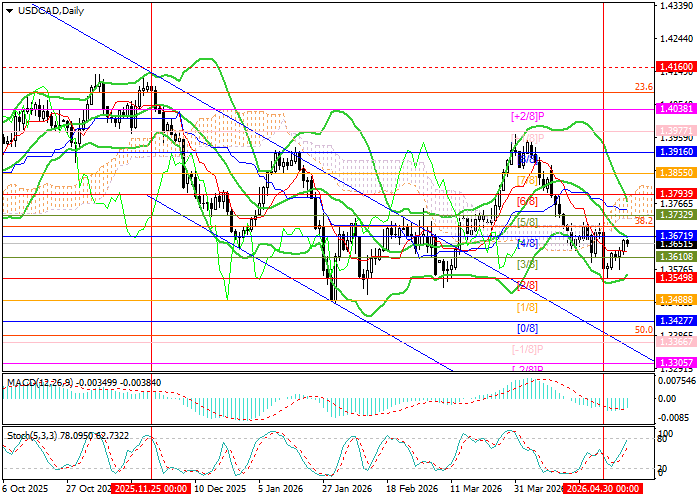The height and width of the screenshot is (500, 700).
Task: Click the [1/8] Murrey level label
Action: coord(527,307)
